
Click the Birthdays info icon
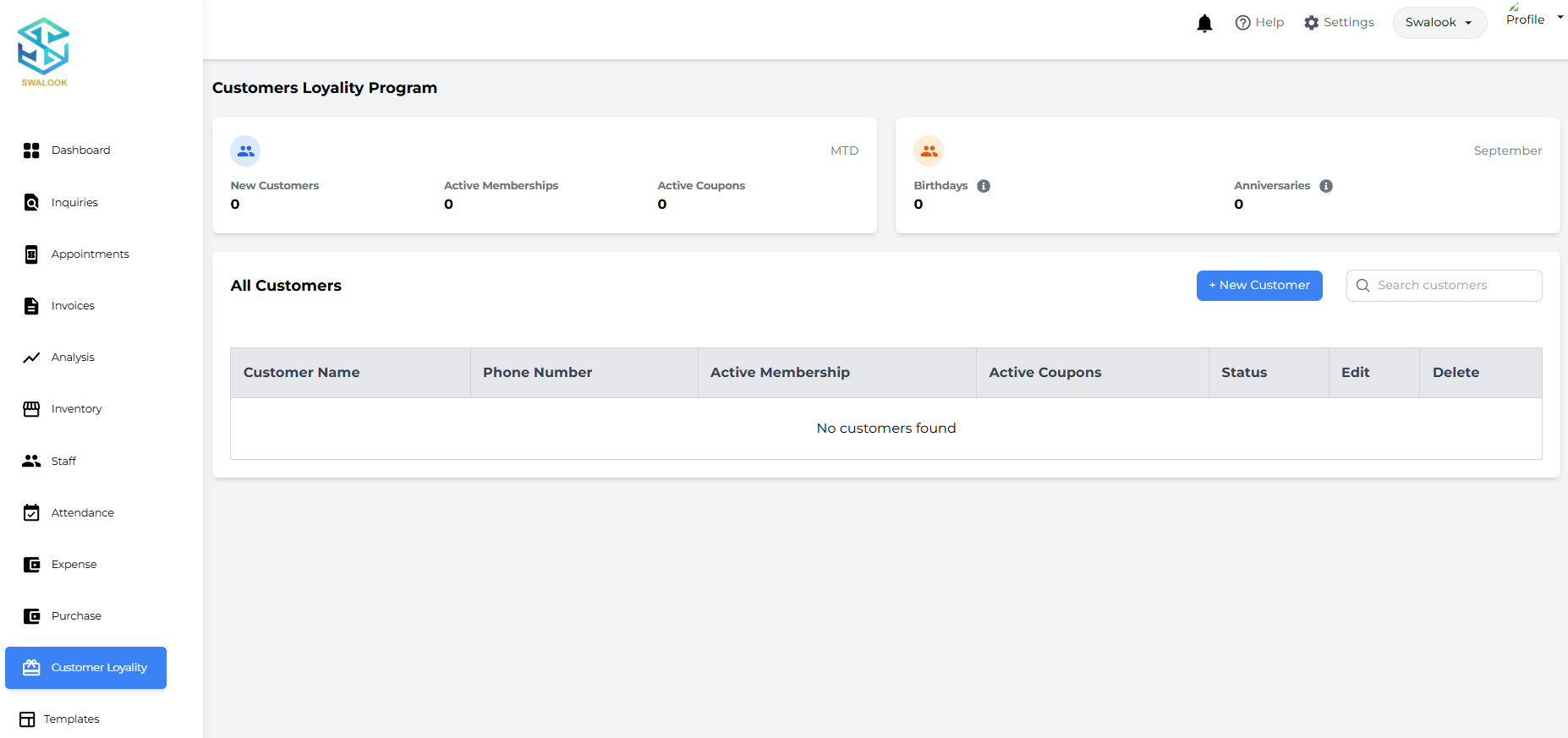[x=984, y=186]
